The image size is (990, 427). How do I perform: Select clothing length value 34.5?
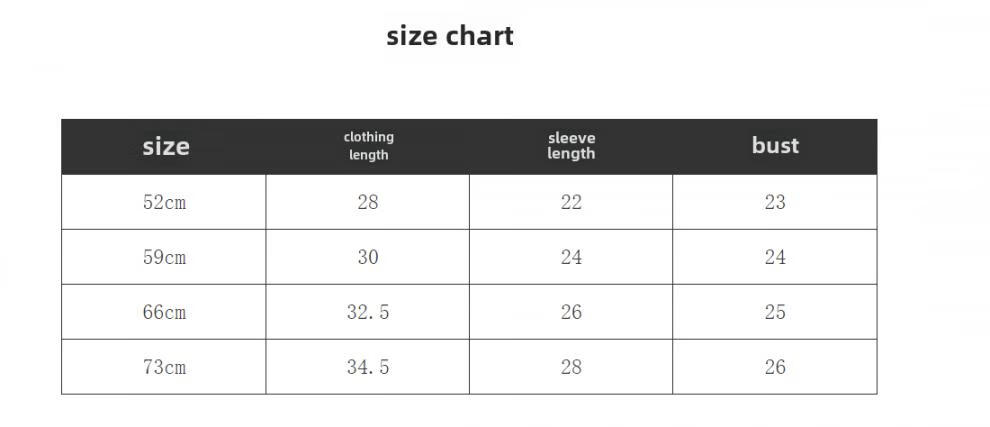[x=368, y=367]
